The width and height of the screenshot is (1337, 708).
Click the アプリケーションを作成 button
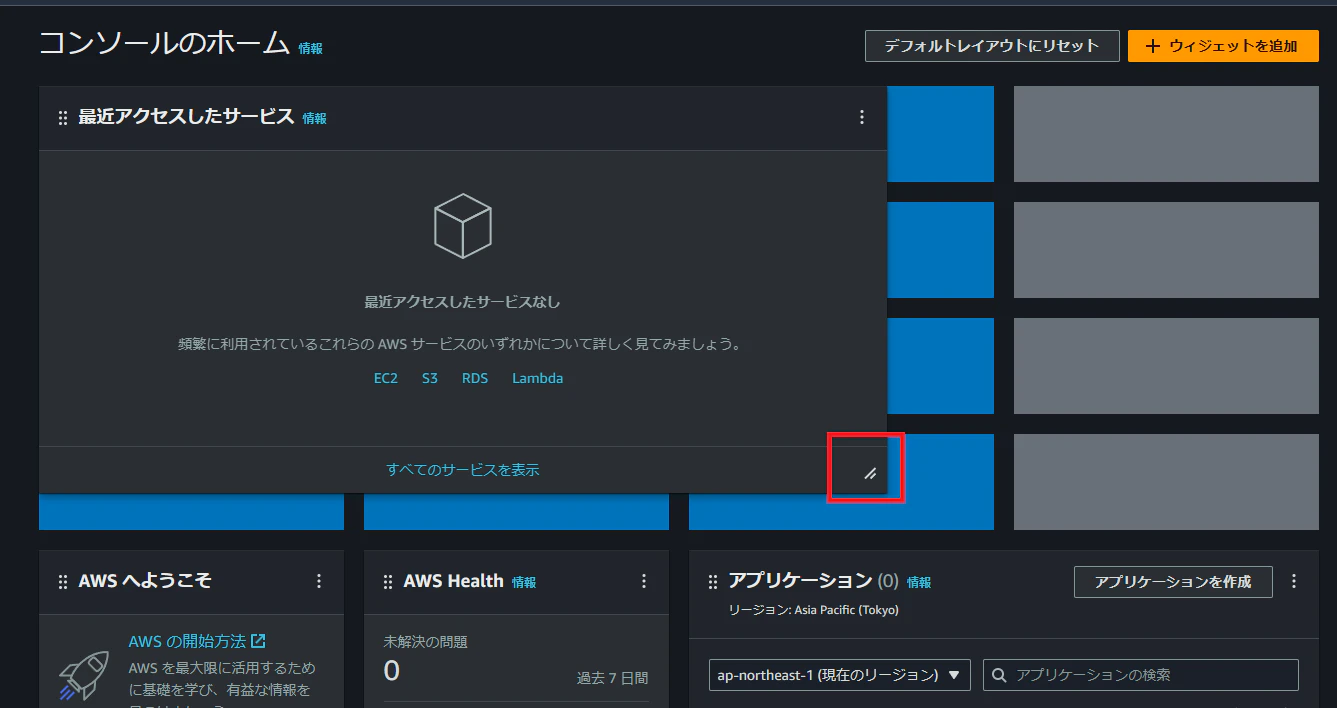(1172, 581)
